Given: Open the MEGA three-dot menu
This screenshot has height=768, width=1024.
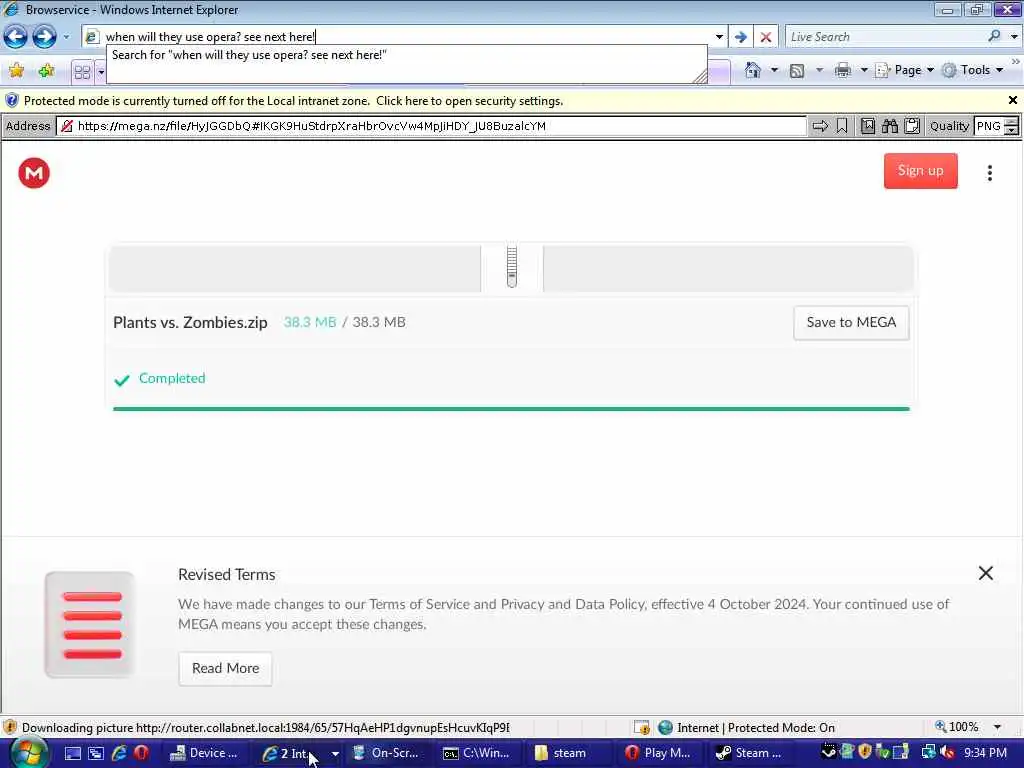Looking at the screenshot, I should click(x=989, y=172).
